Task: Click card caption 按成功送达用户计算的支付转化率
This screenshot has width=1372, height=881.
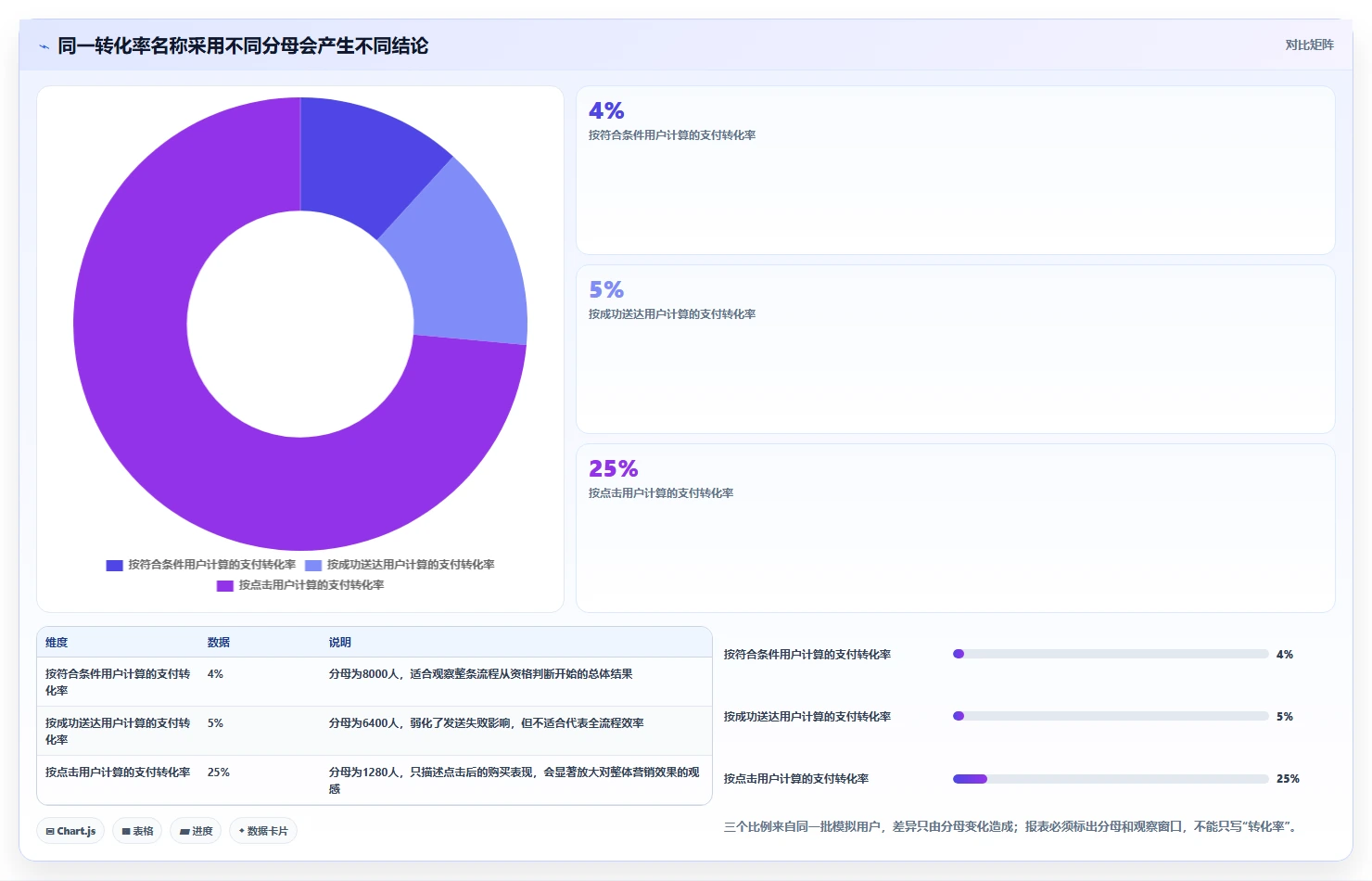Action: [x=672, y=314]
